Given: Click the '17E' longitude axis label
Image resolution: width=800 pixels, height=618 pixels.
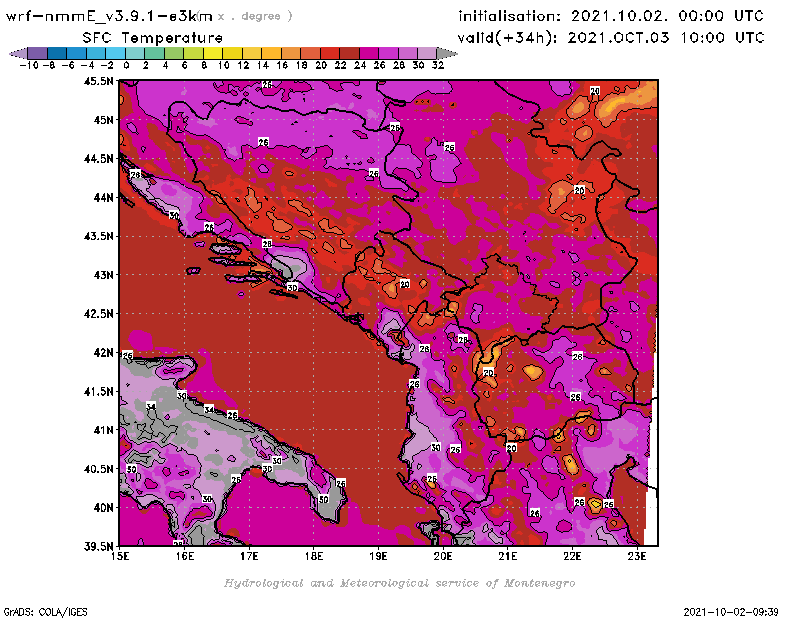Looking at the screenshot, I should click(249, 557).
